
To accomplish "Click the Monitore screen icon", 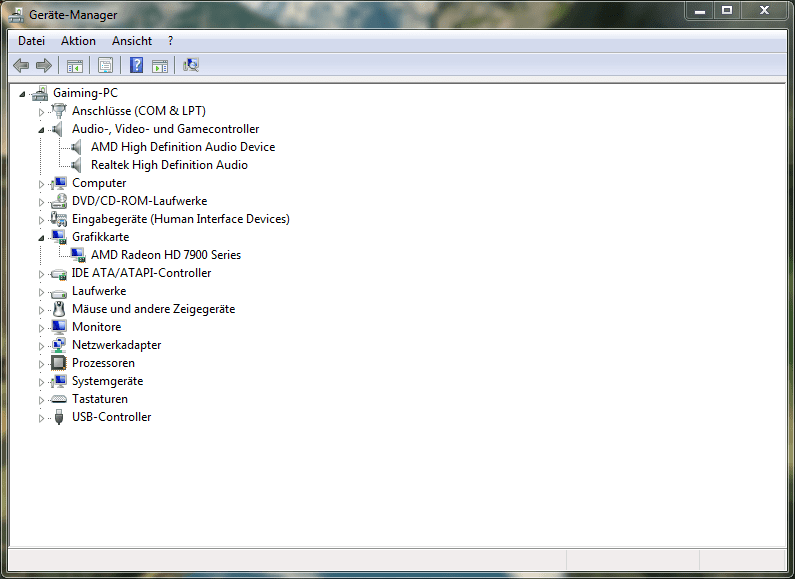I will [x=59, y=327].
